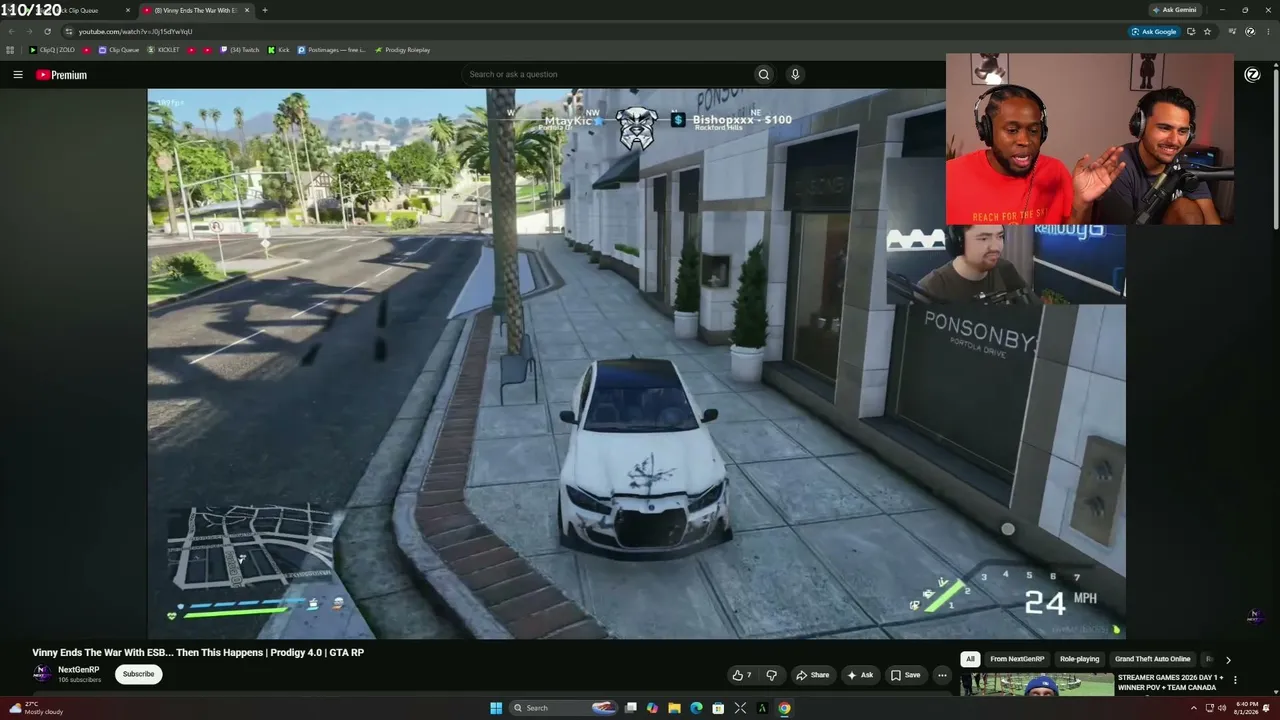Go back to the previous page
1280x720 pixels.
click(x=11, y=31)
